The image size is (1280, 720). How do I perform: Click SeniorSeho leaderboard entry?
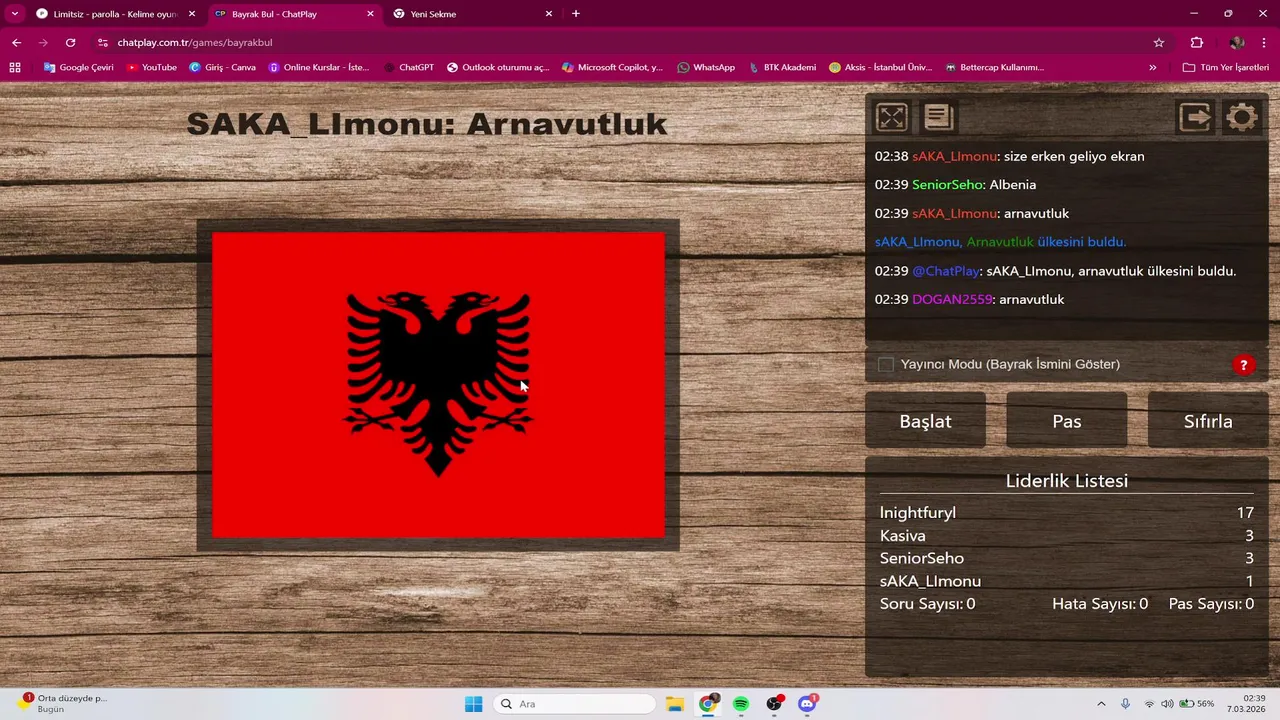922,558
